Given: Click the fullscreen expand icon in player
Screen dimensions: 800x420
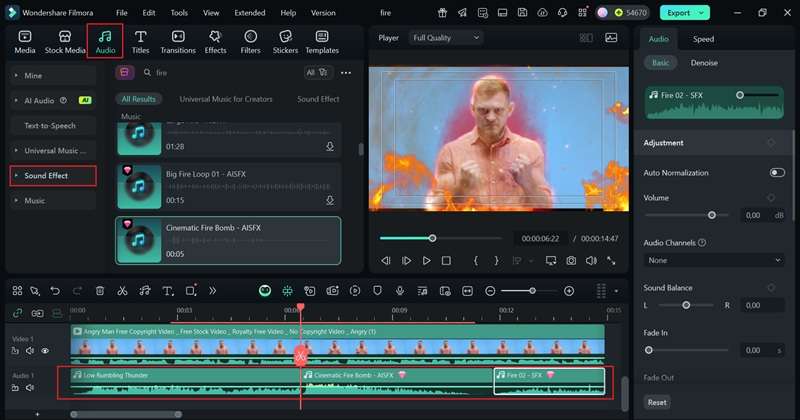Looking at the screenshot, I should 611,261.
